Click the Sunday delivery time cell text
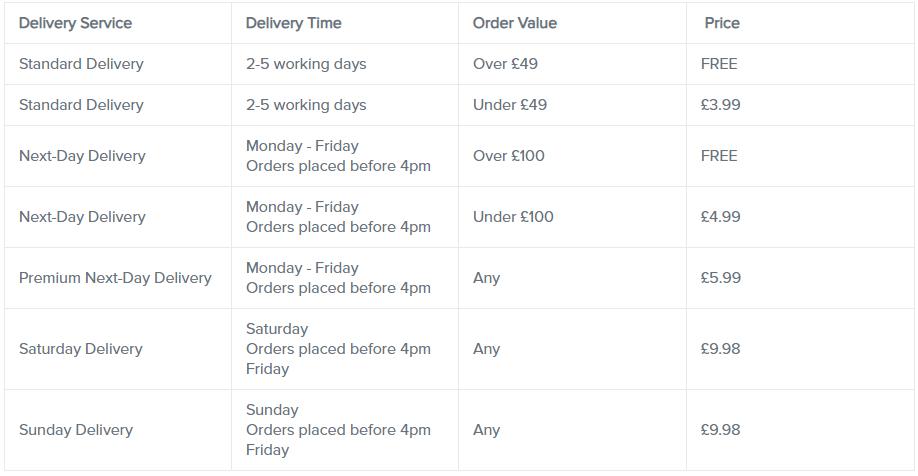This screenshot has width=918, height=476. coord(338,430)
